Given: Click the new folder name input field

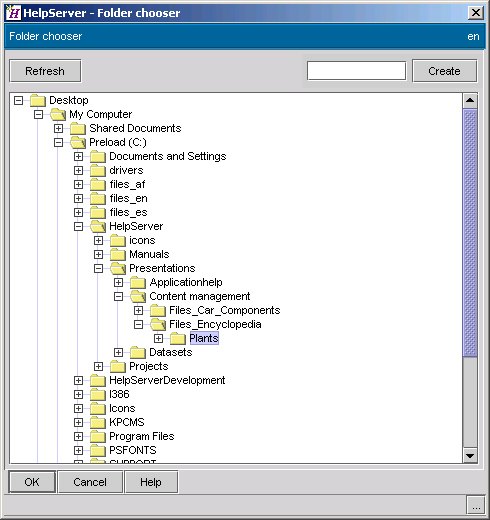Looking at the screenshot, I should (x=356, y=71).
